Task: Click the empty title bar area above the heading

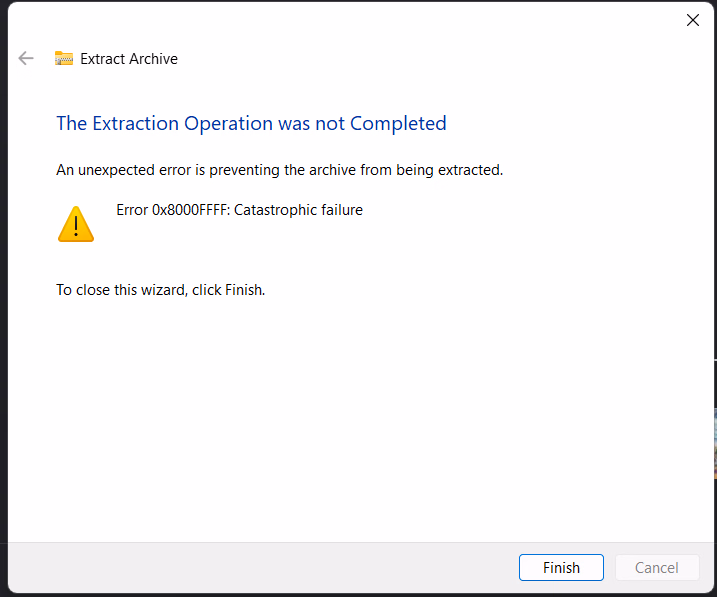Action: click(350, 20)
